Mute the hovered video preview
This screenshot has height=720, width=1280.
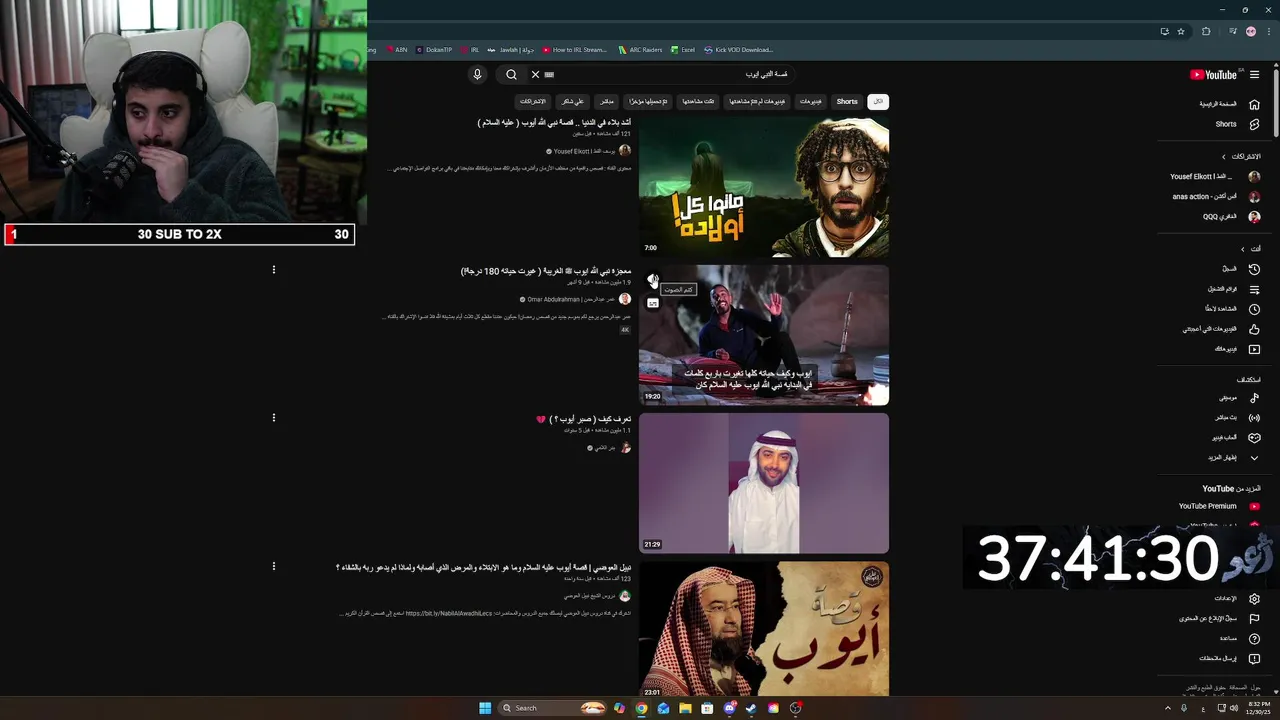click(x=653, y=280)
